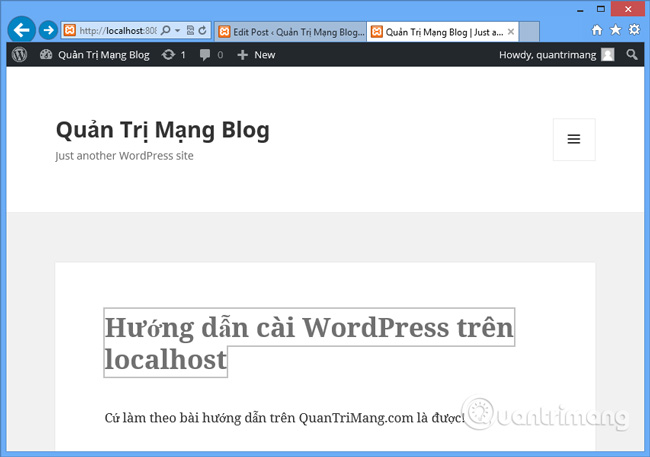Open the + New menu in admin bar
650x457 pixels.
click(x=256, y=55)
